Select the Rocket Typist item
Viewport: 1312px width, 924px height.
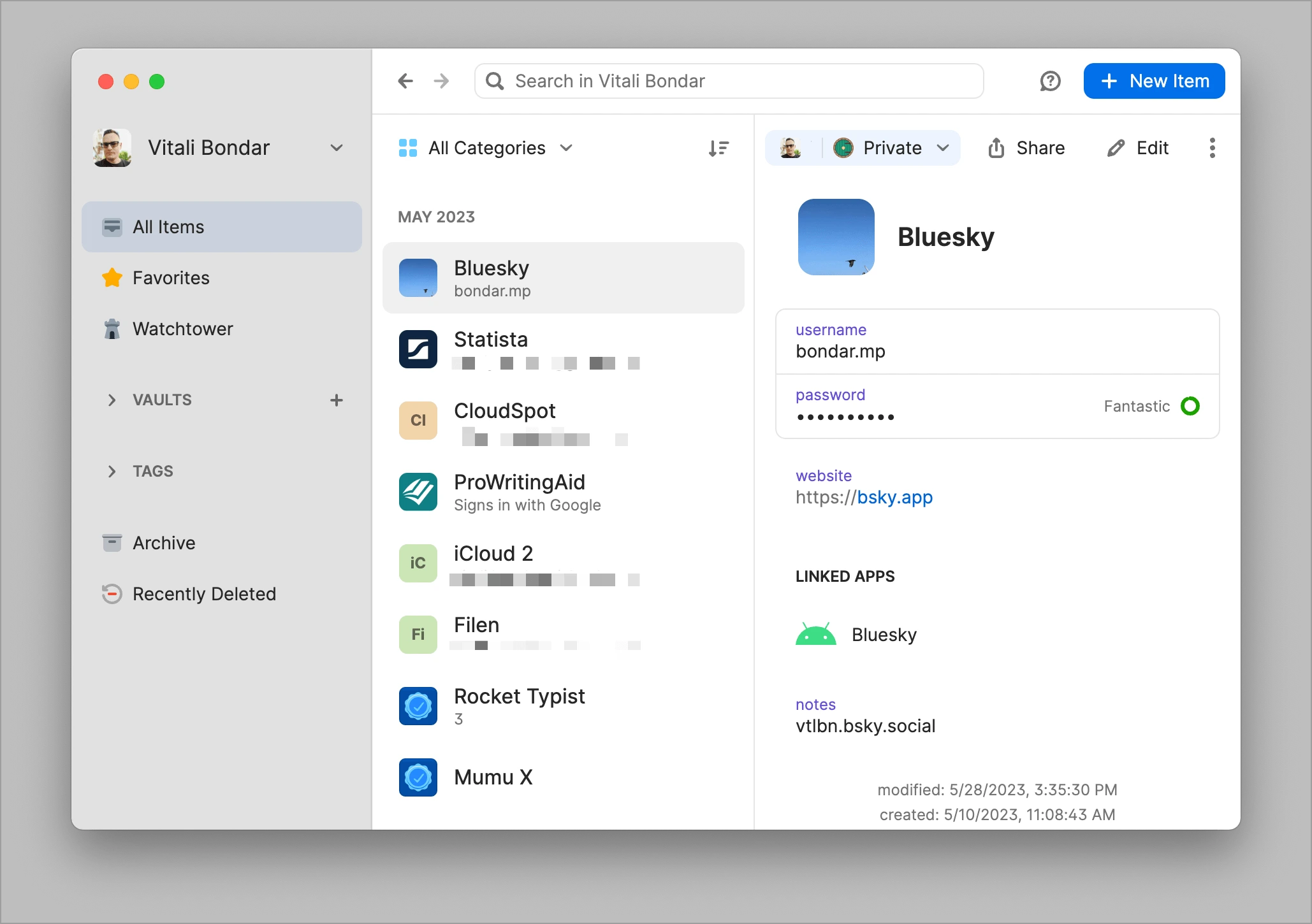coord(564,706)
